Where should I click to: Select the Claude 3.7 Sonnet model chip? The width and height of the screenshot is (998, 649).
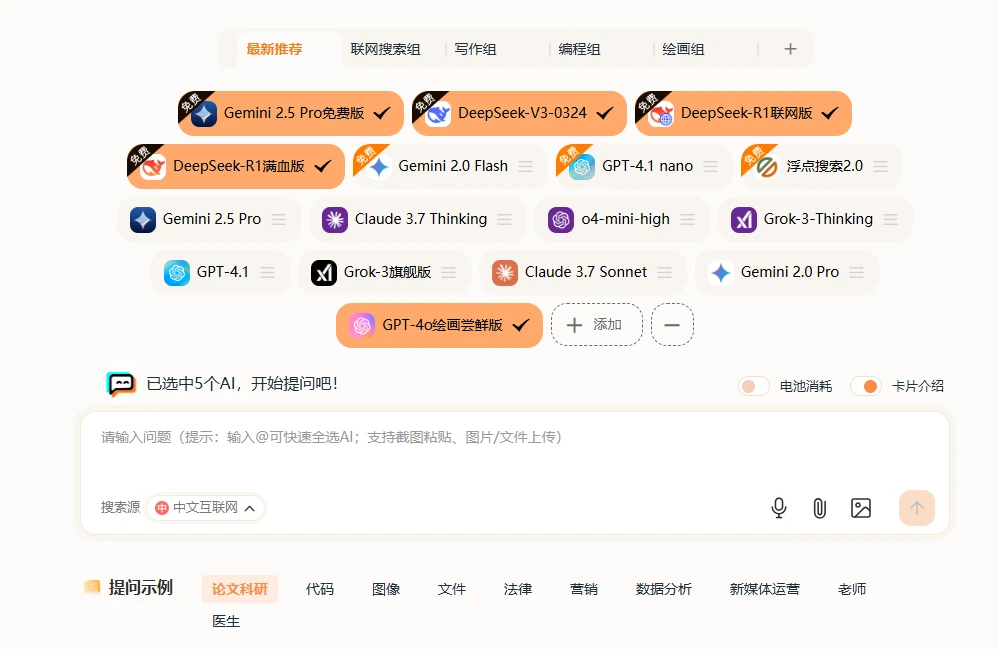(582, 272)
